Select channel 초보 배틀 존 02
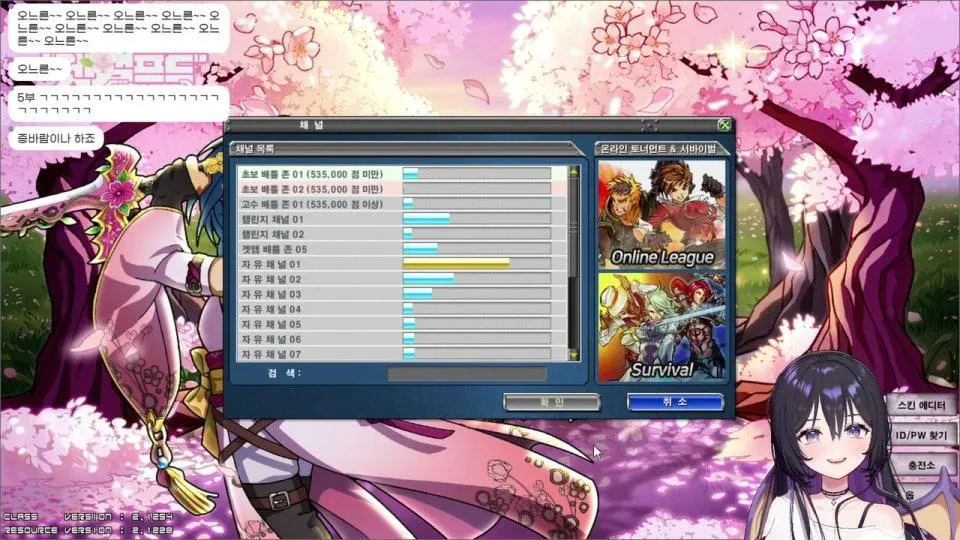Viewport: 960px width, 540px height. point(402,189)
